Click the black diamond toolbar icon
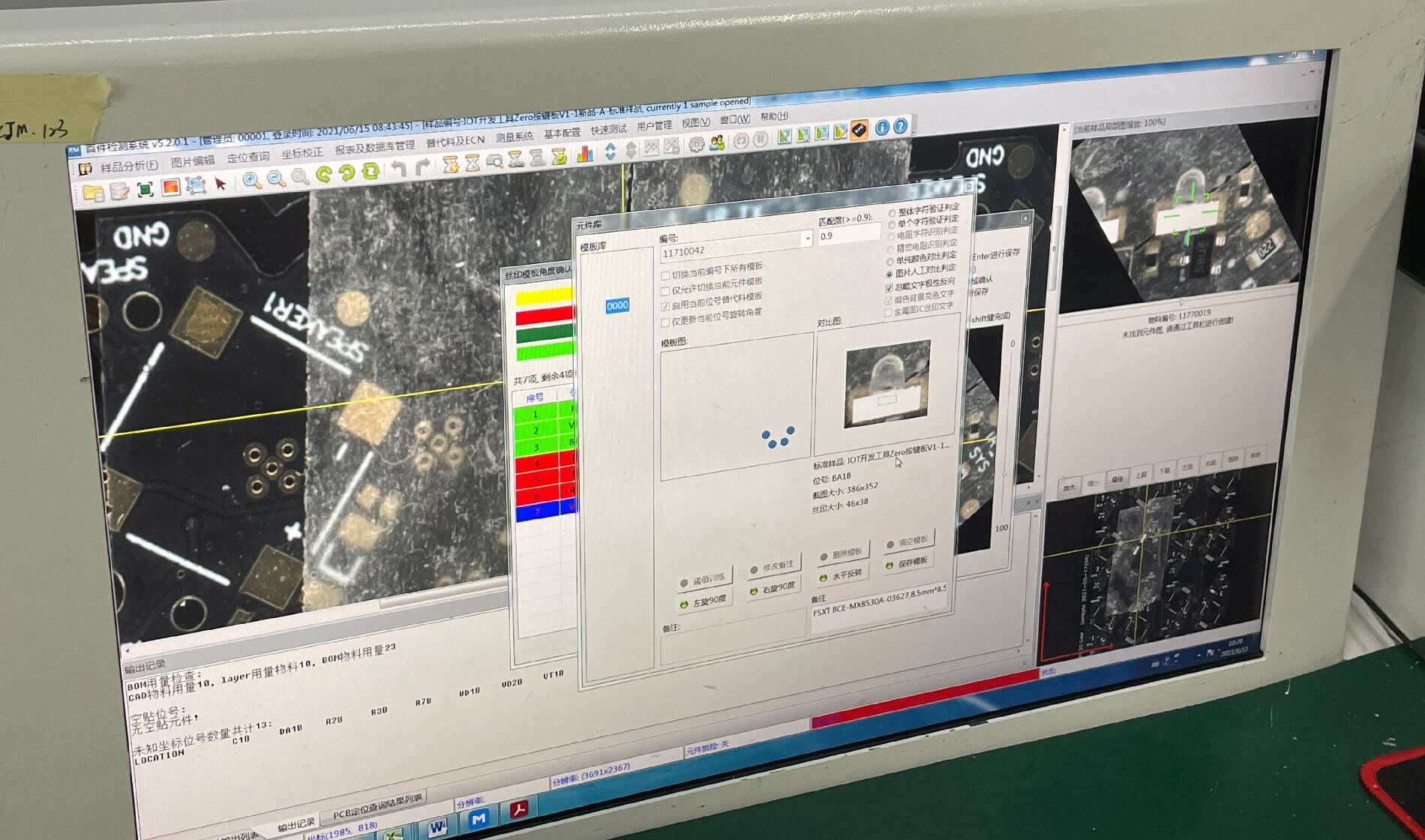This screenshot has width=1425, height=840. tap(859, 130)
